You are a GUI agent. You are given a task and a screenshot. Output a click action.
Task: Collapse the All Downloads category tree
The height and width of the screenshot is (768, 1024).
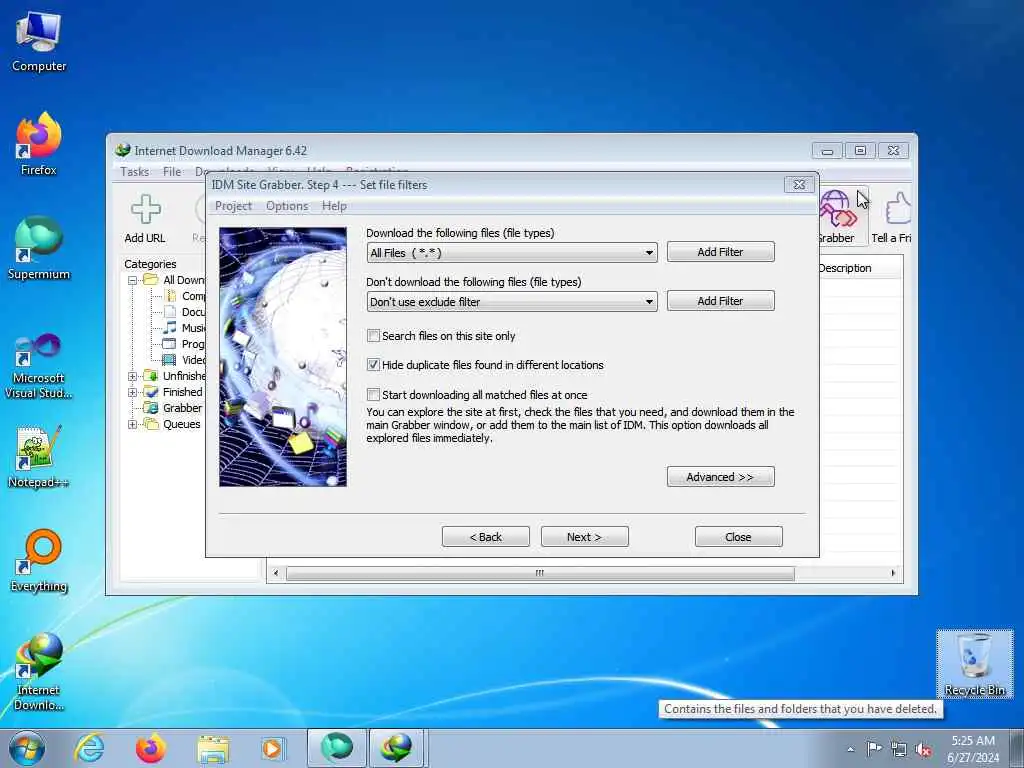click(133, 280)
